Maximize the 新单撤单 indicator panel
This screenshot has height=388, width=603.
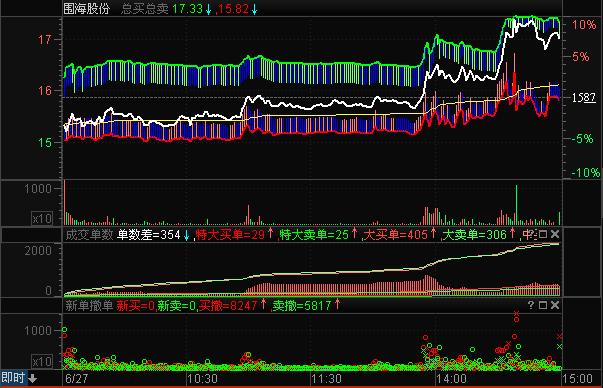543,305
